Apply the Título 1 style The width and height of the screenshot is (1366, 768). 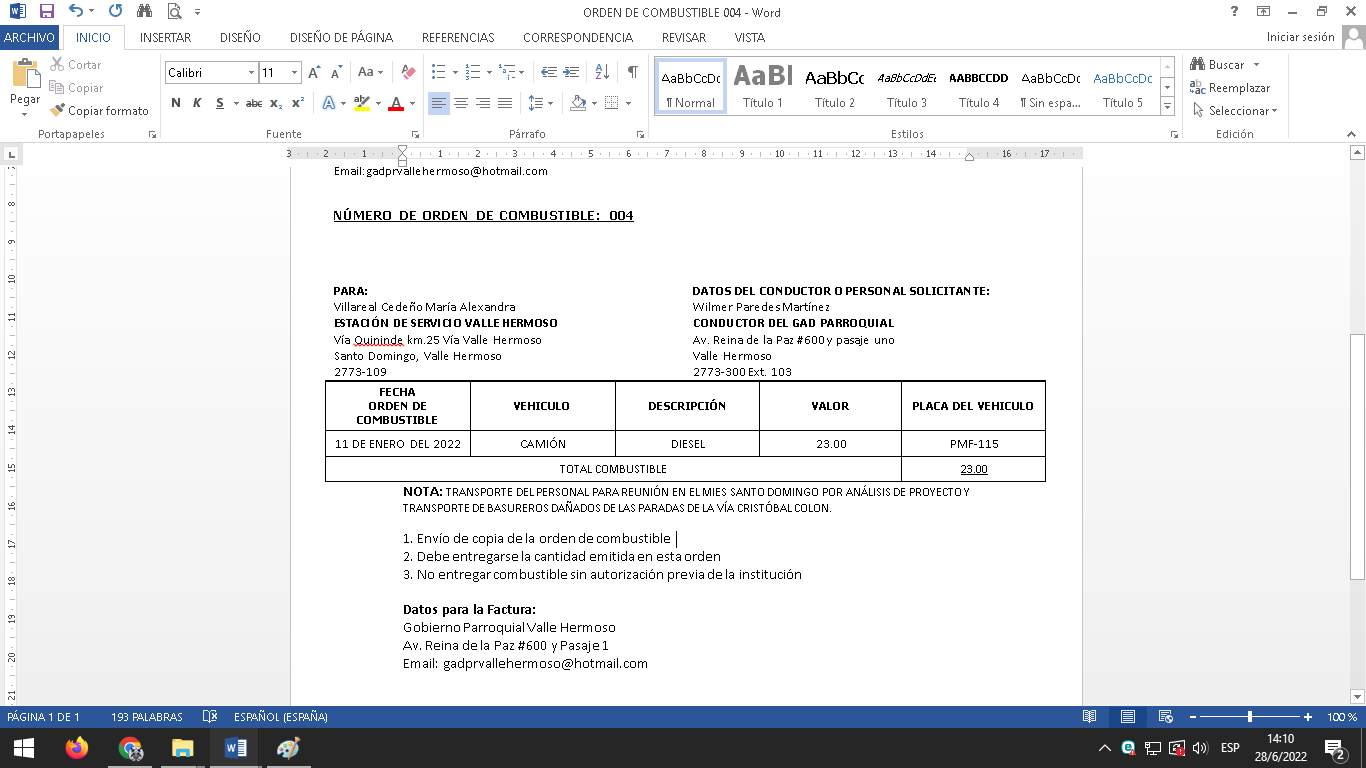(x=763, y=87)
